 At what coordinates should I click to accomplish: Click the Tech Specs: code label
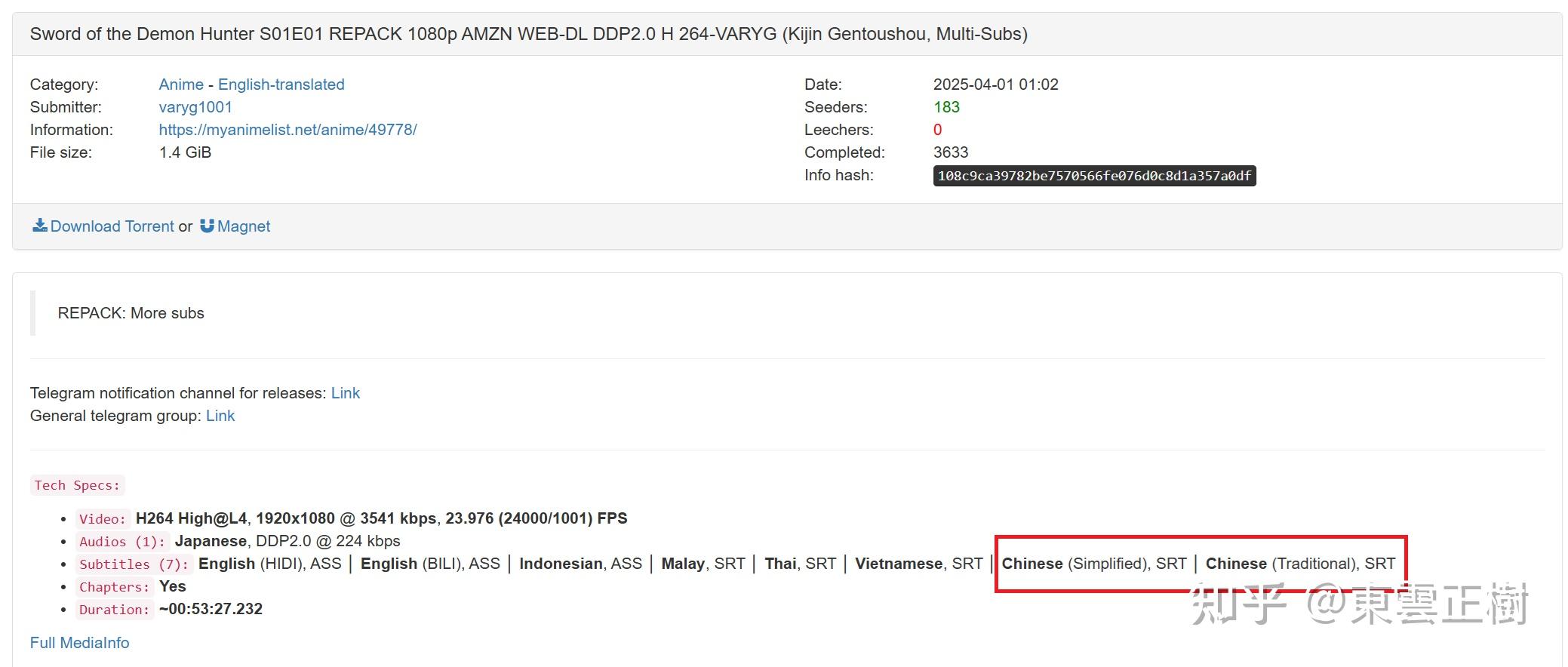click(x=77, y=485)
